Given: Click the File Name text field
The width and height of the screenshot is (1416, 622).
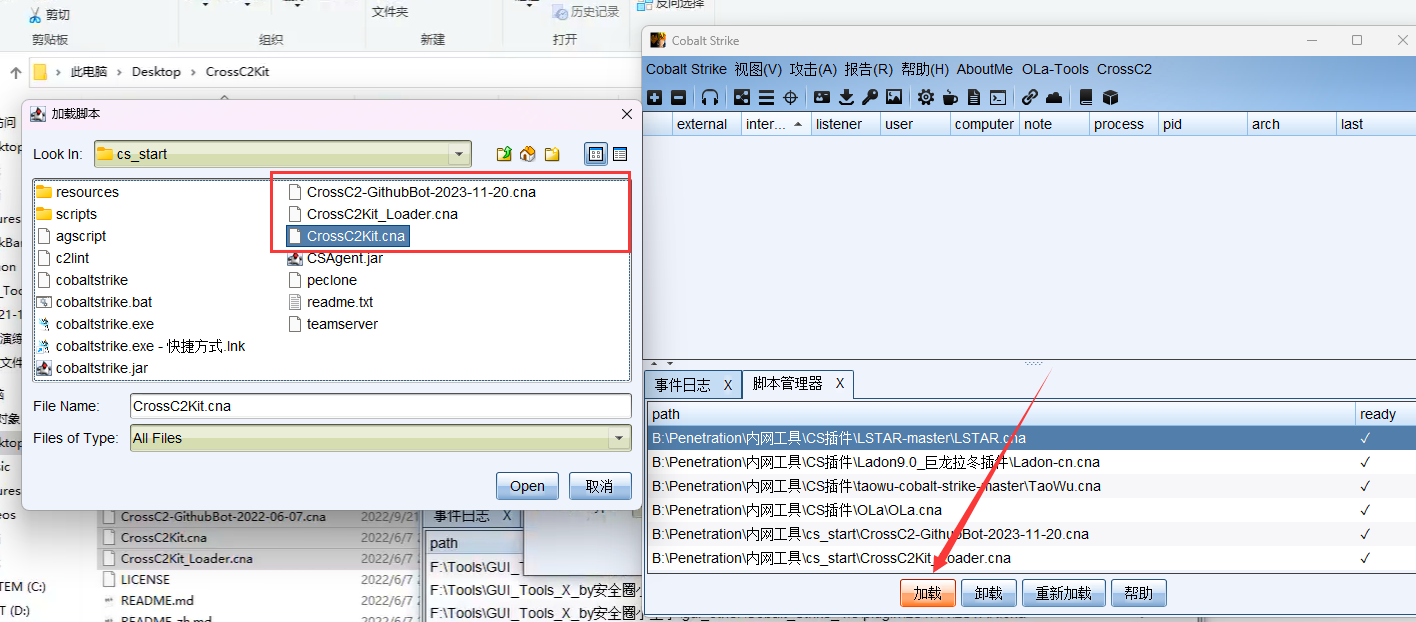Looking at the screenshot, I should click(x=380, y=406).
